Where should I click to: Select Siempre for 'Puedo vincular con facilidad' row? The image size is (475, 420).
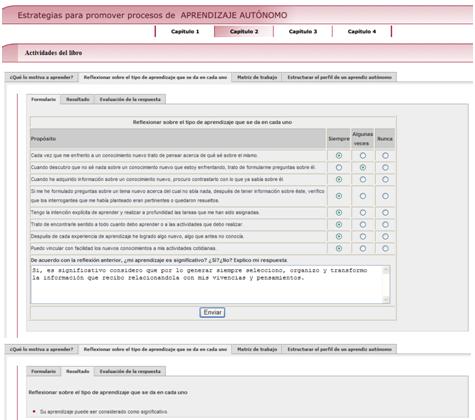(x=339, y=248)
